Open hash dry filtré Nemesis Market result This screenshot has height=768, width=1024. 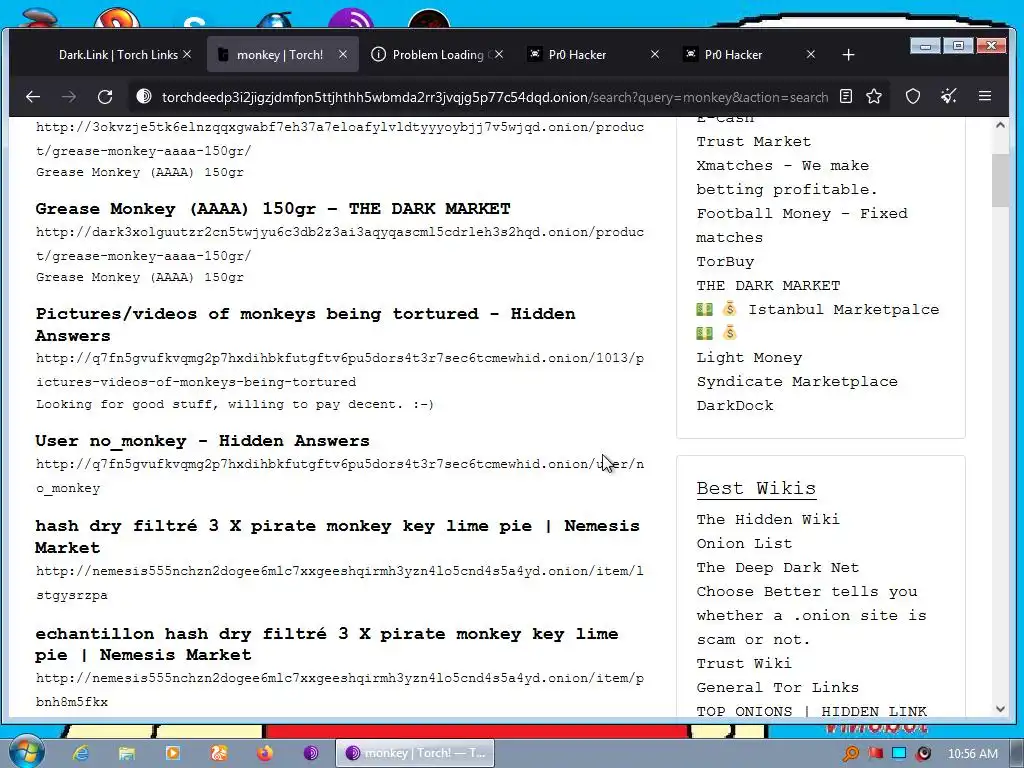[x=337, y=536]
